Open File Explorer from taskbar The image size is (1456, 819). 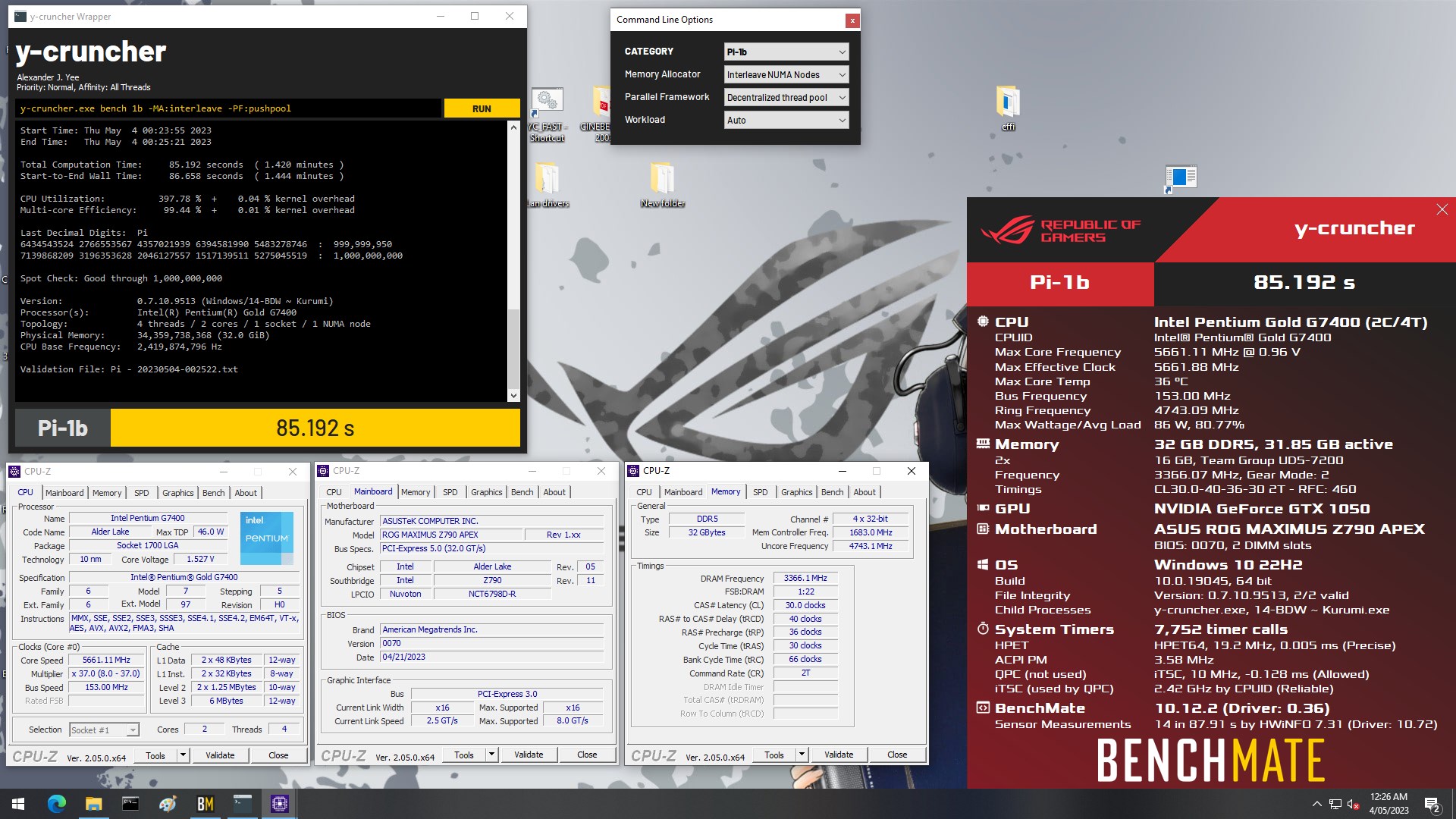pyautogui.click(x=93, y=804)
